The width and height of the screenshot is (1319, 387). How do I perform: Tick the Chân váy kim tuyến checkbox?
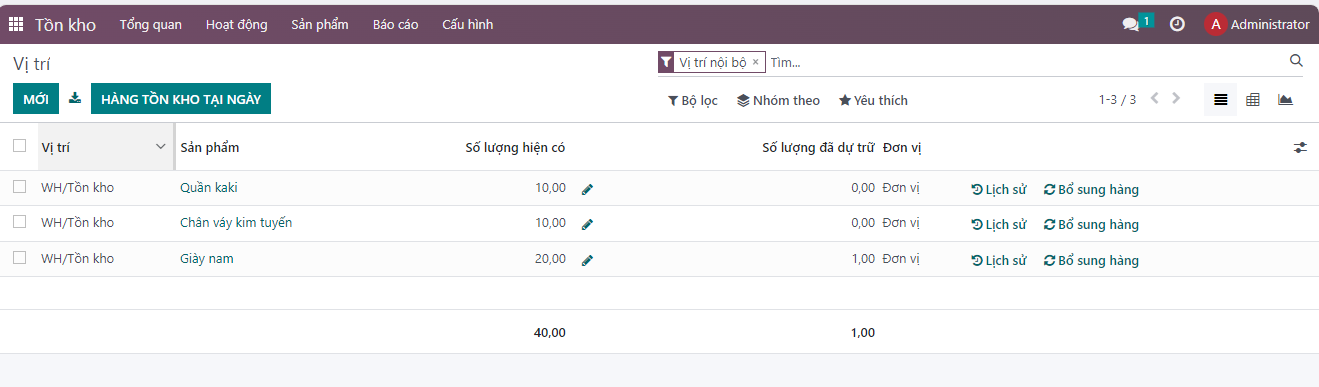(19, 222)
